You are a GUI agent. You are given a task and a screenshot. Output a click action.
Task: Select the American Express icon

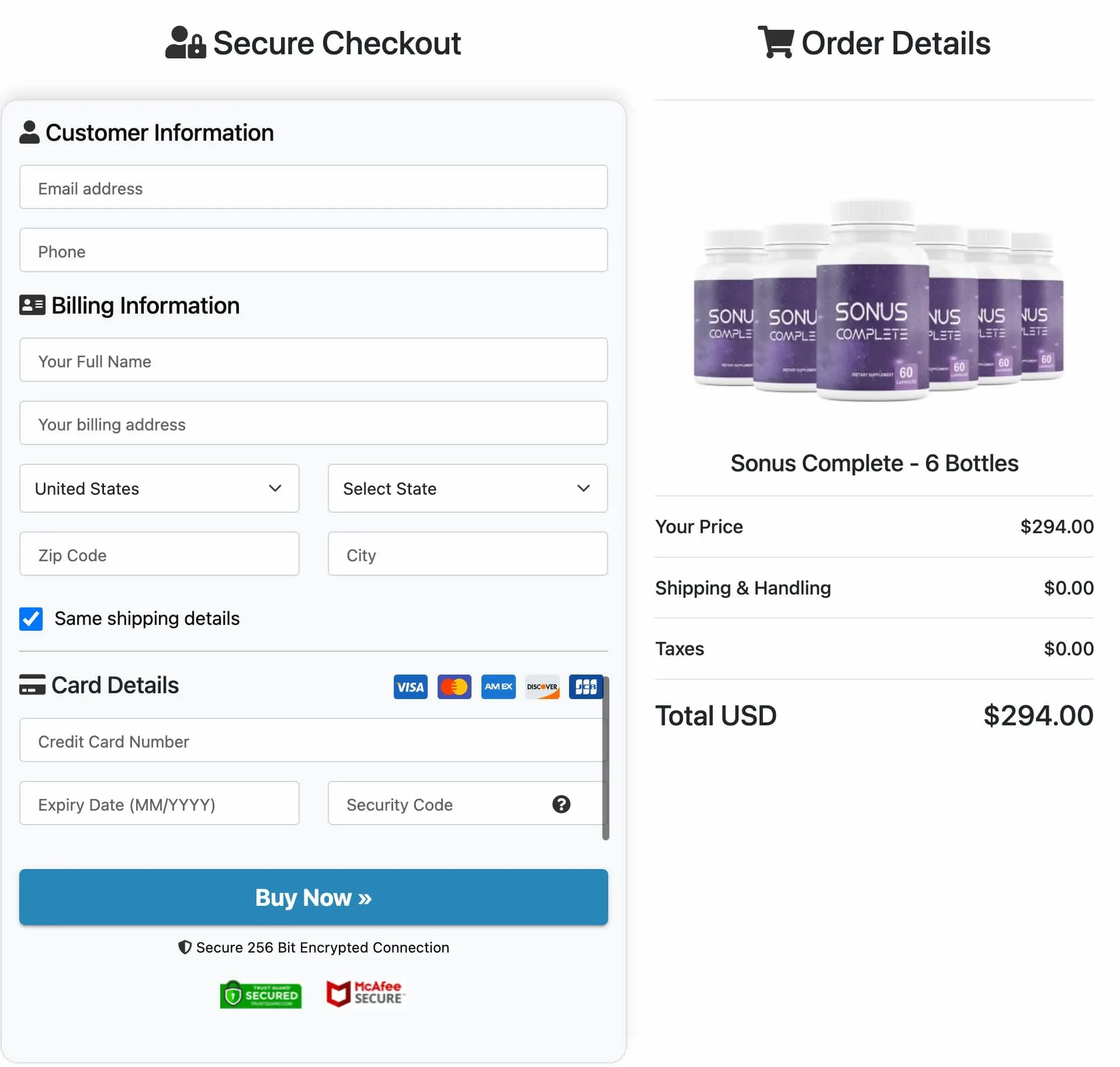[498, 687]
